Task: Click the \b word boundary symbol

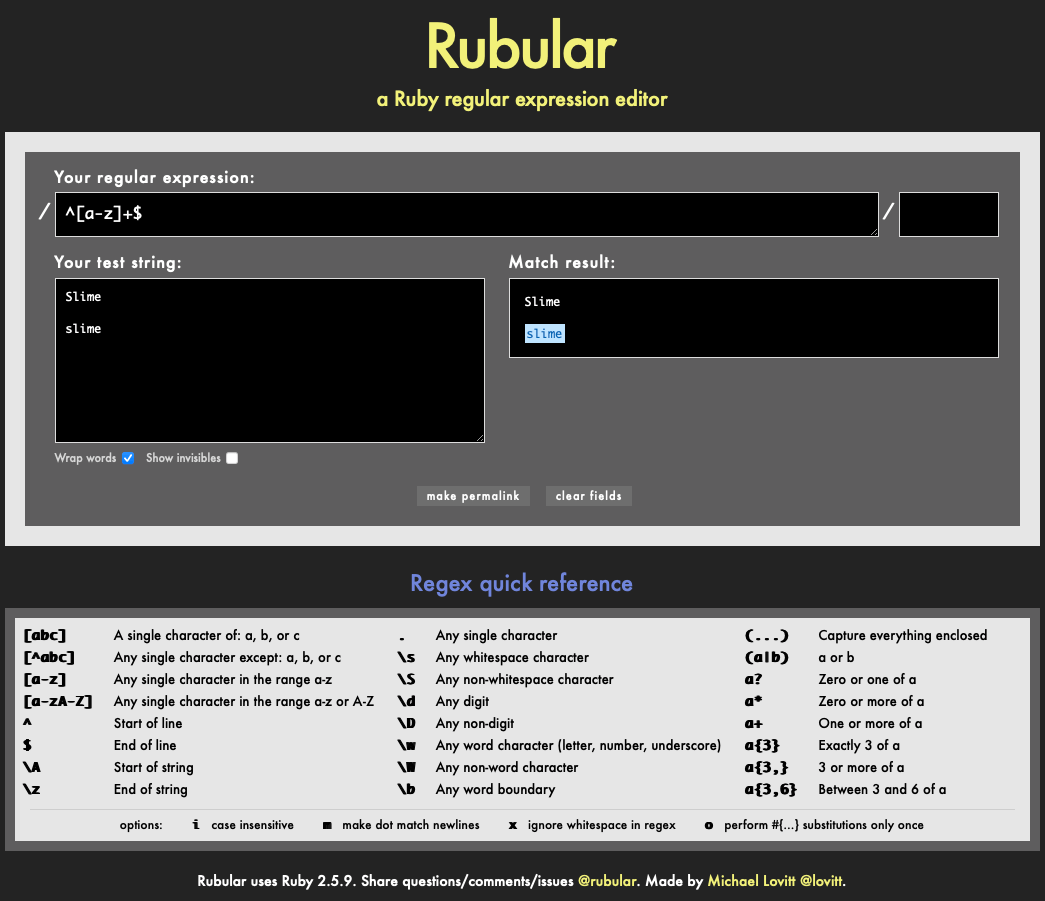Action: 407,789
